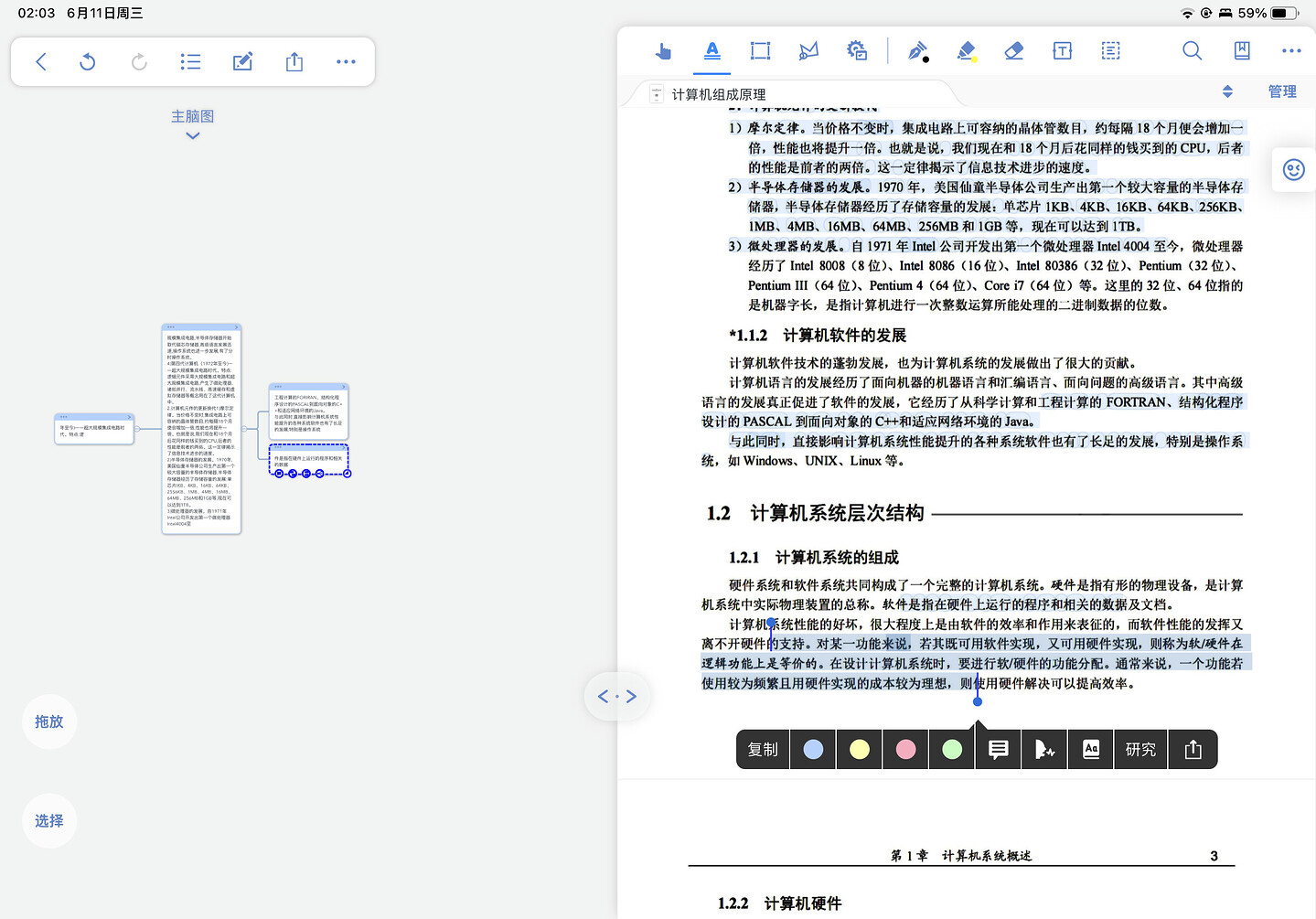Open the 主脑图 mind map title
Viewport: 1316px width, 919px height.
click(192, 116)
